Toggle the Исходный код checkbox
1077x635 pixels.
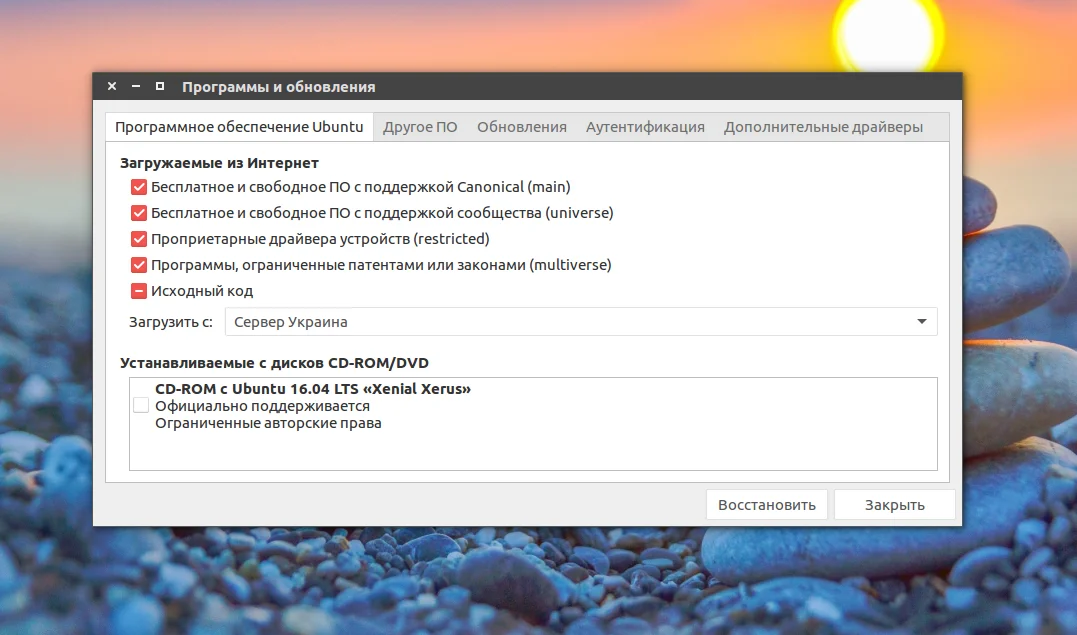coord(139,291)
